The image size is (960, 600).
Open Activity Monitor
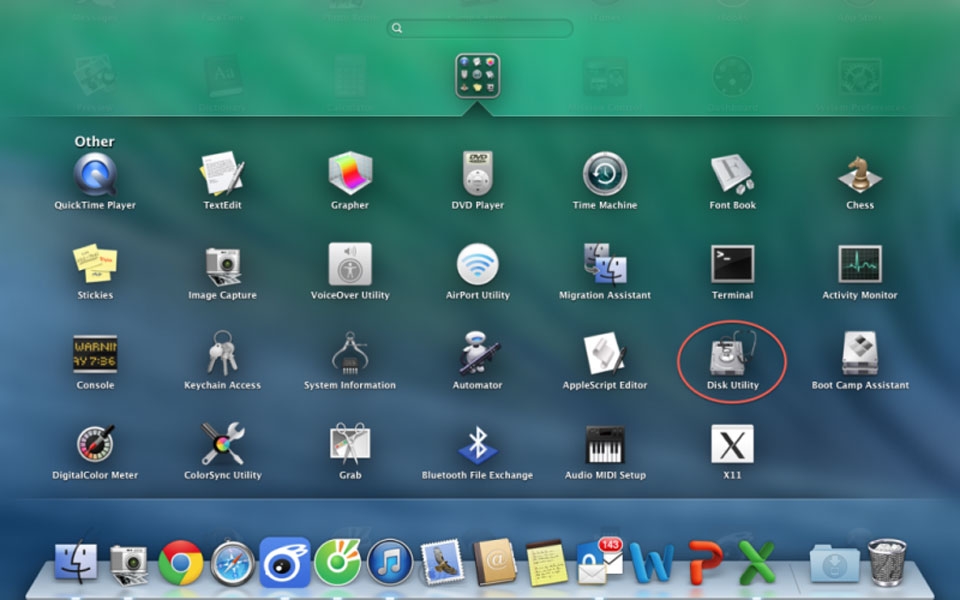860,264
